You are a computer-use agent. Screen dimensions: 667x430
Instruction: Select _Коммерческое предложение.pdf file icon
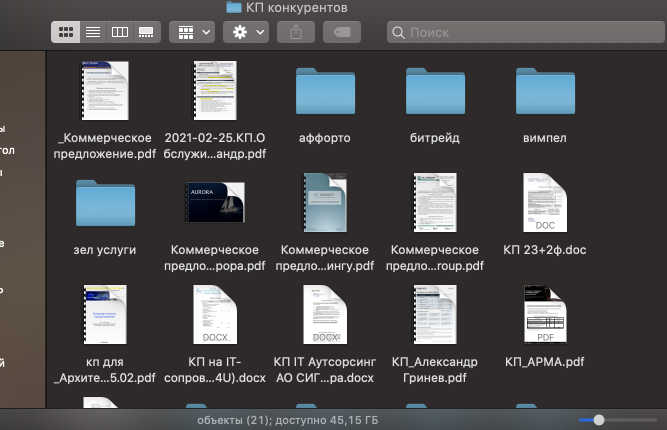pos(105,91)
